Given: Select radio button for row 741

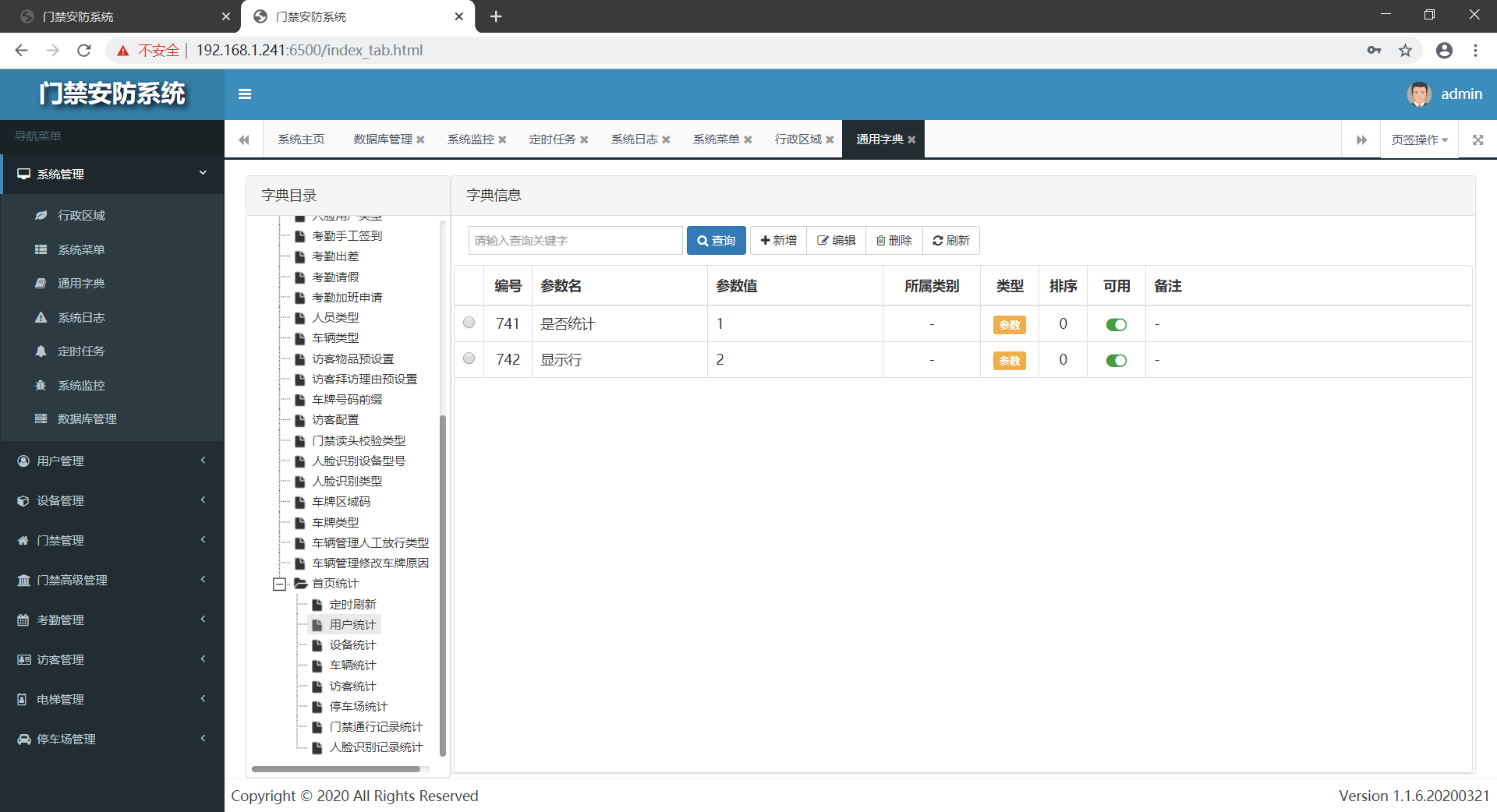Looking at the screenshot, I should [x=469, y=323].
